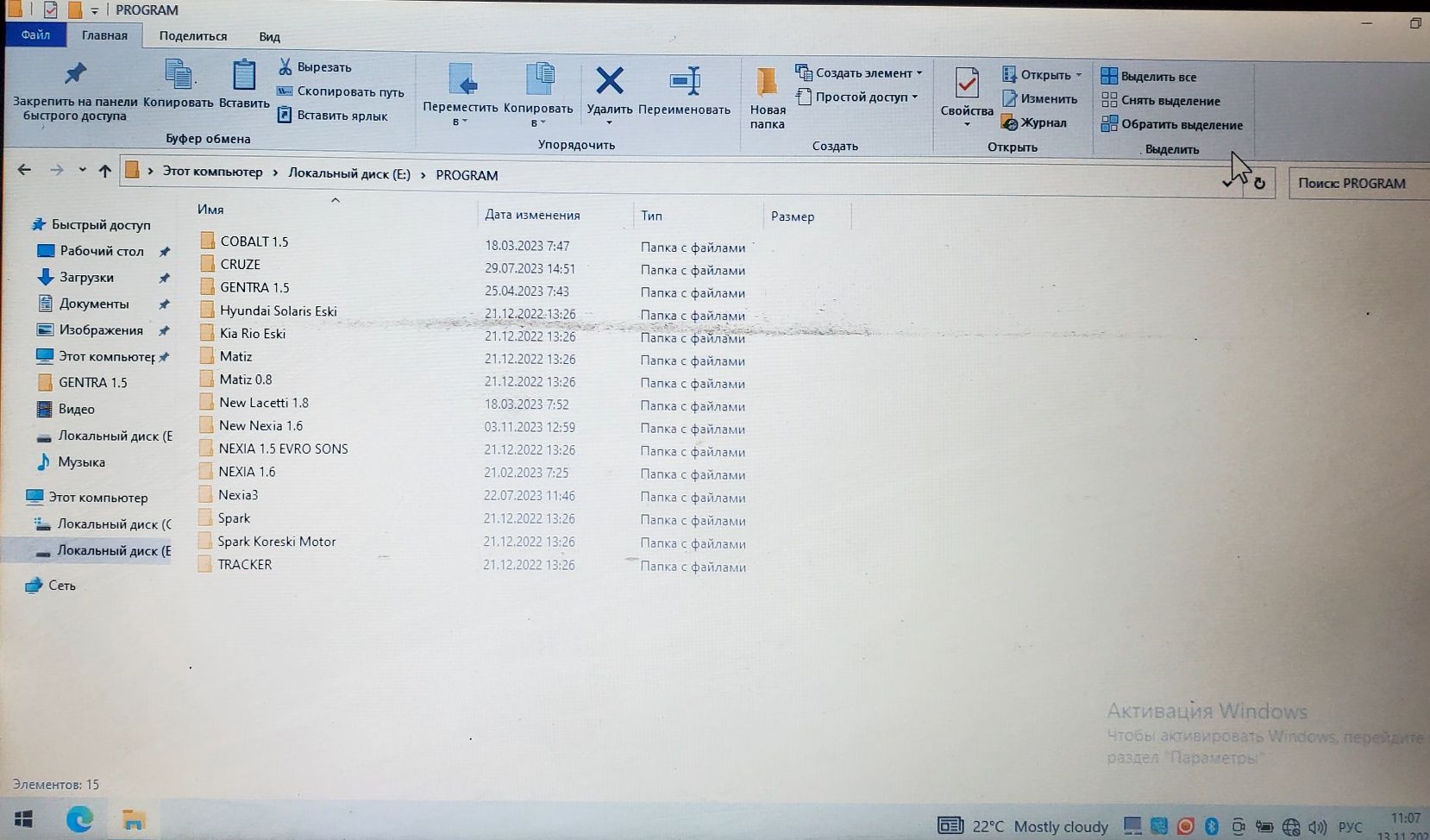The width and height of the screenshot is (1430, 840).
Task: Click Изменить (Edit) in ribbon
Action: click(1040, 99)
